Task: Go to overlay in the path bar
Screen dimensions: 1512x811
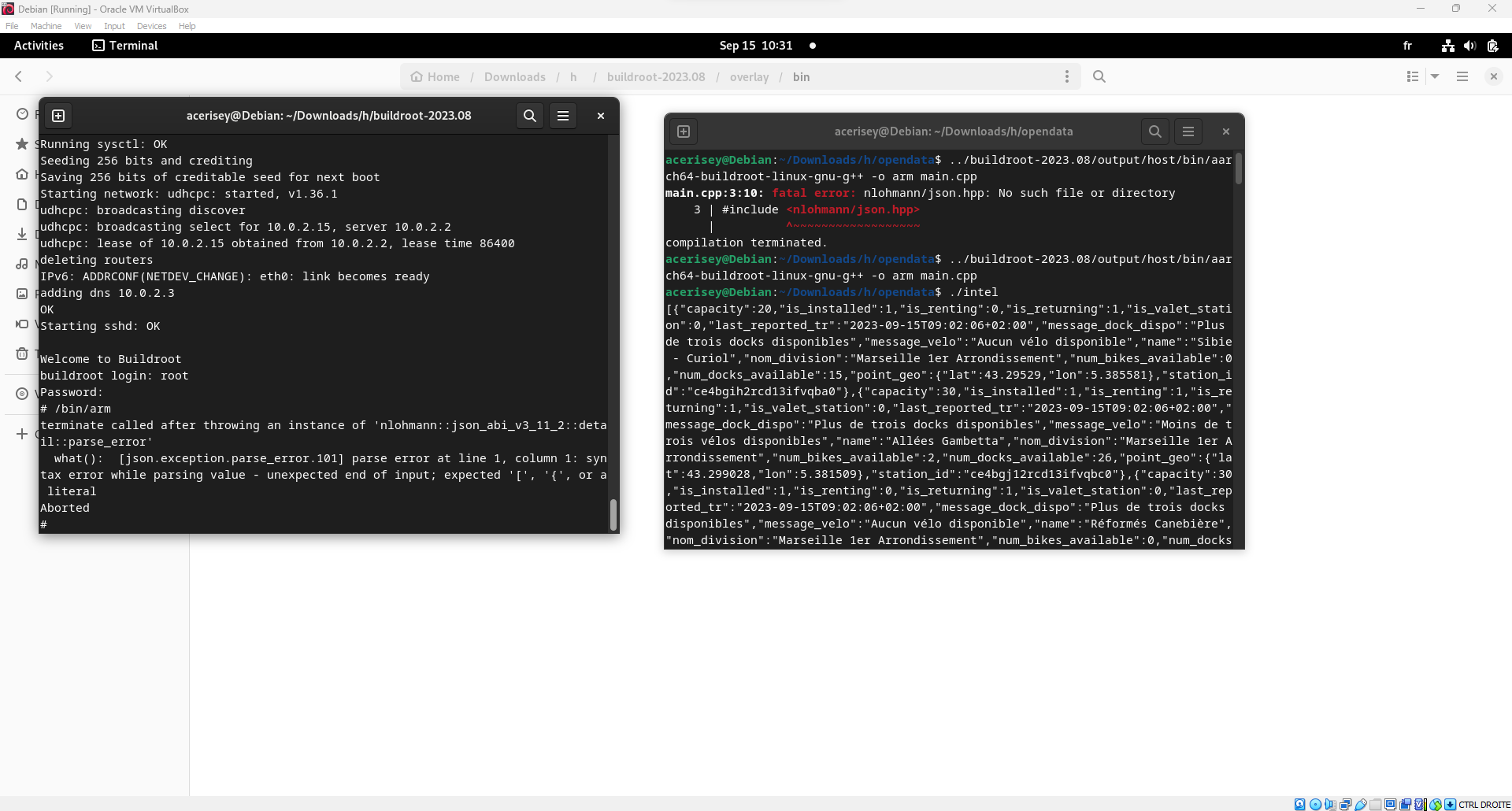Action: (x=749, y=76)
